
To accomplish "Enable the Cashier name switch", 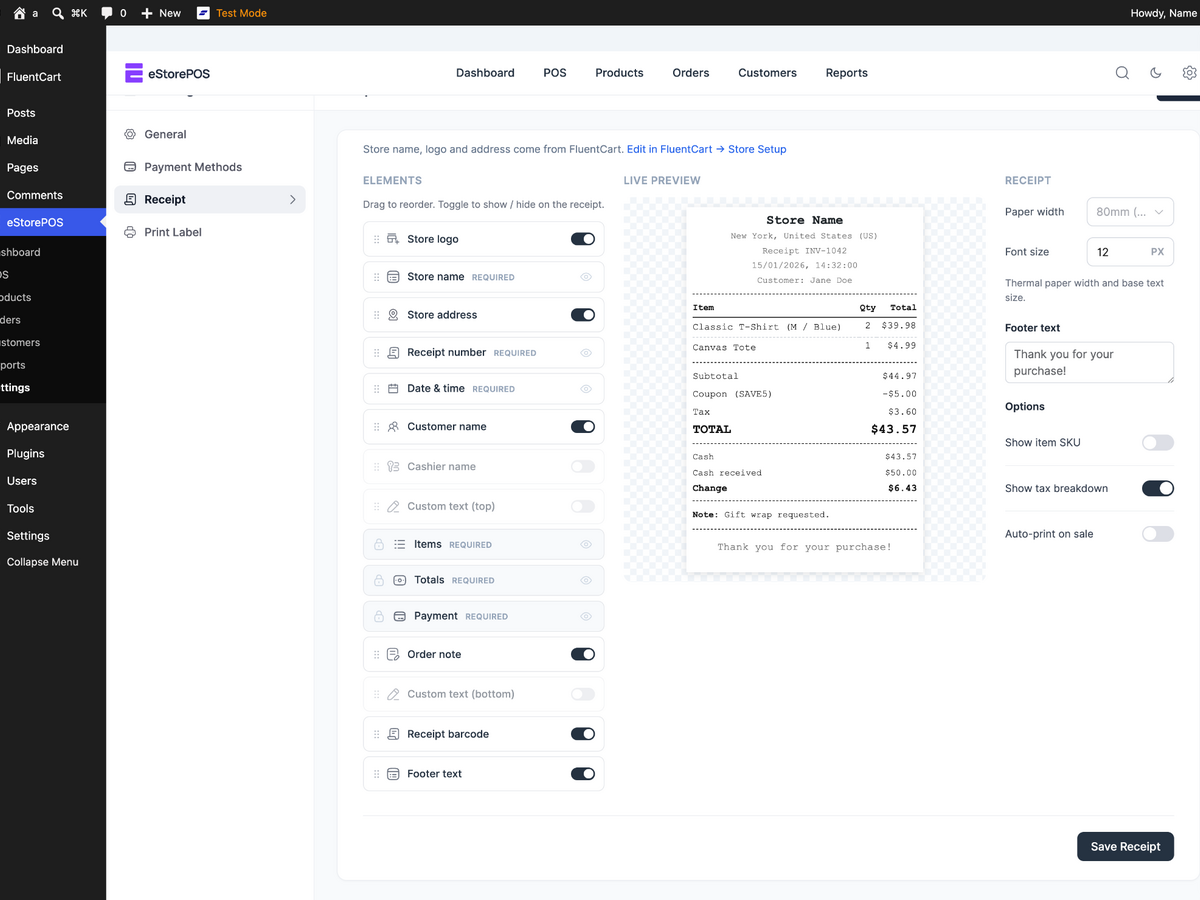I will [583, 467].
